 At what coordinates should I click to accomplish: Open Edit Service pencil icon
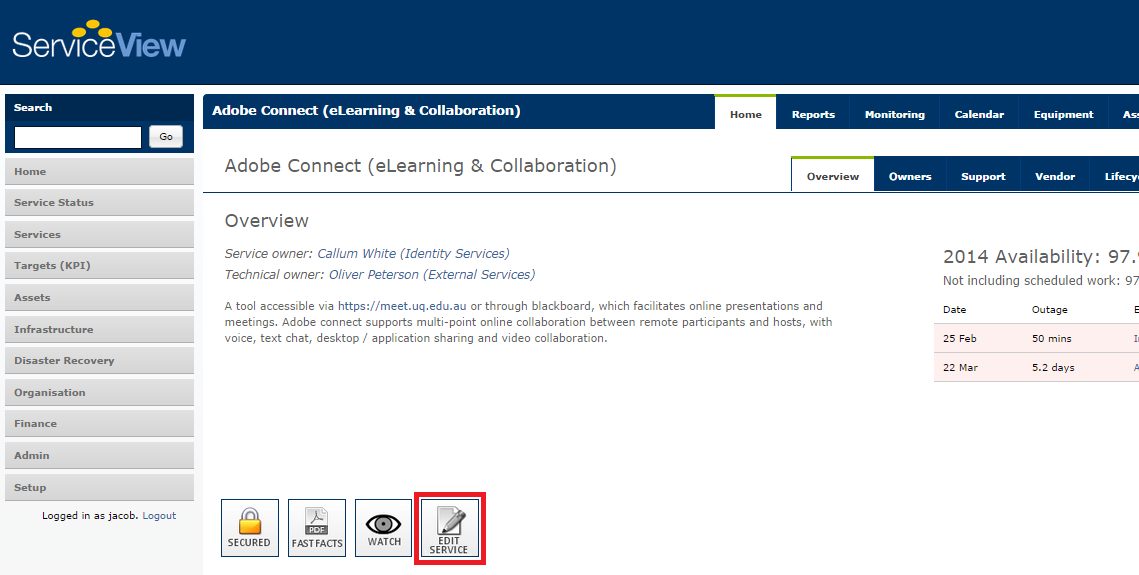point(450,528)
